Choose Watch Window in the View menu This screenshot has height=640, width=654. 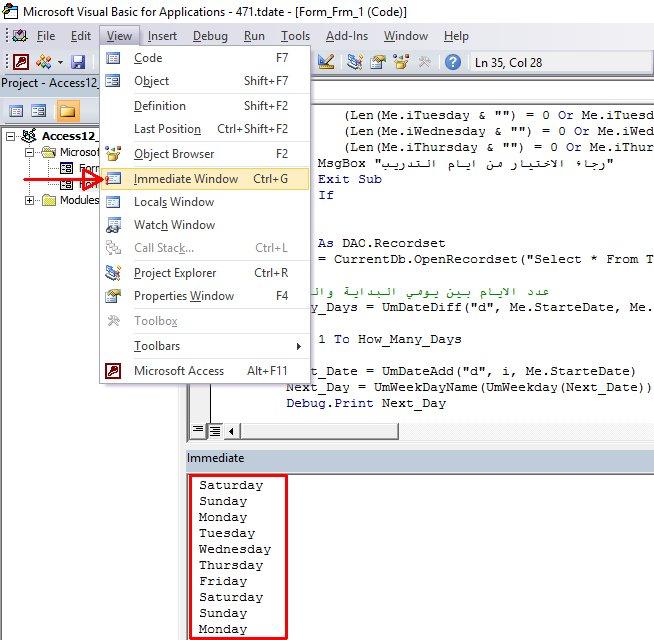point(205,225)
